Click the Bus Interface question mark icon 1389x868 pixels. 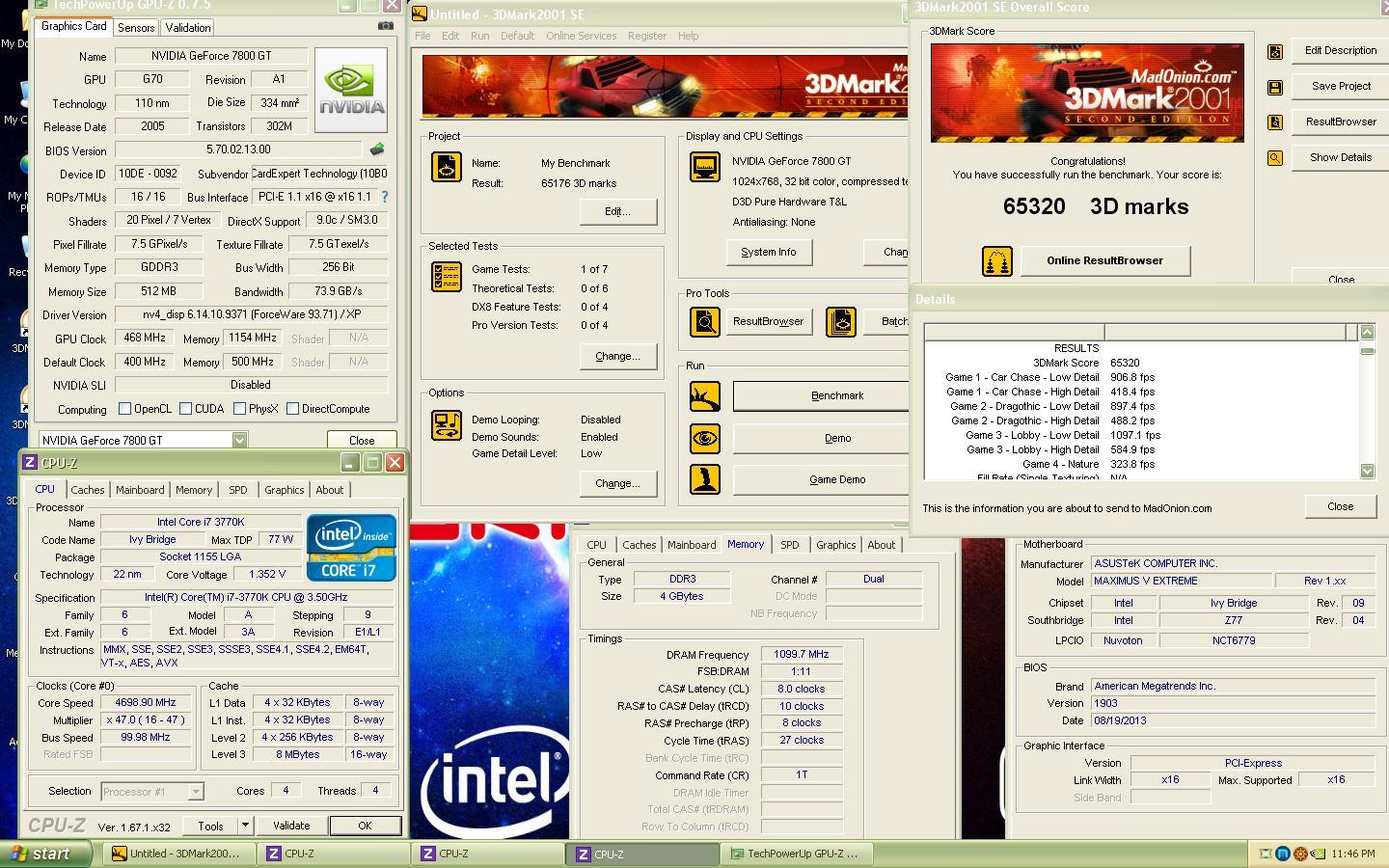(385, 197)
